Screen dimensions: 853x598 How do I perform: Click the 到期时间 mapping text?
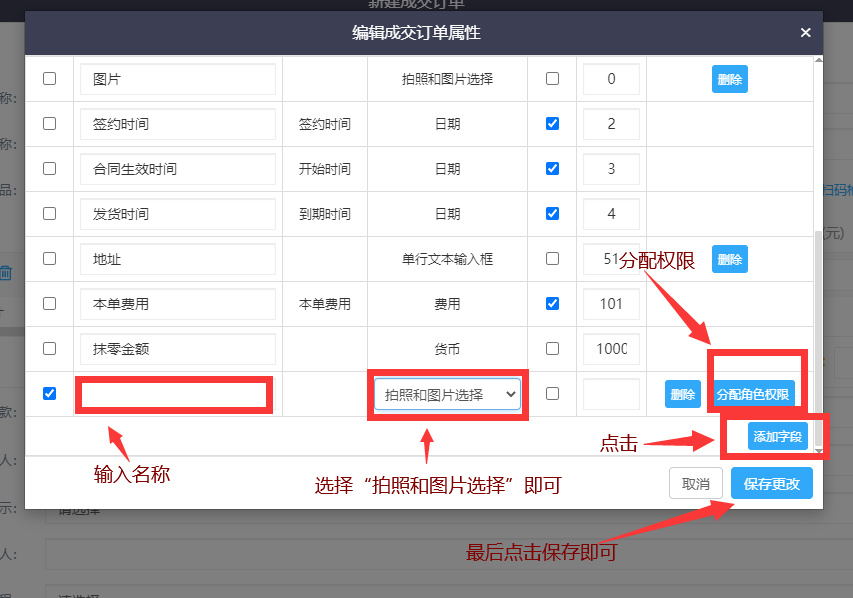coord(325,214)
